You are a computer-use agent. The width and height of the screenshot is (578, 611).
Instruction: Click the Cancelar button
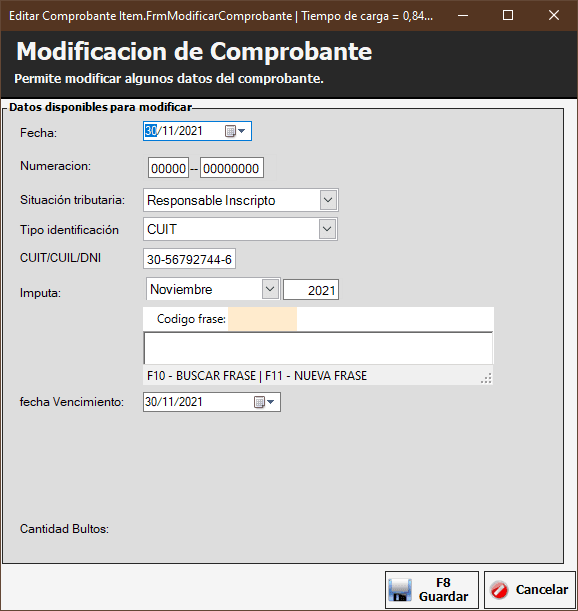(530, 590)
